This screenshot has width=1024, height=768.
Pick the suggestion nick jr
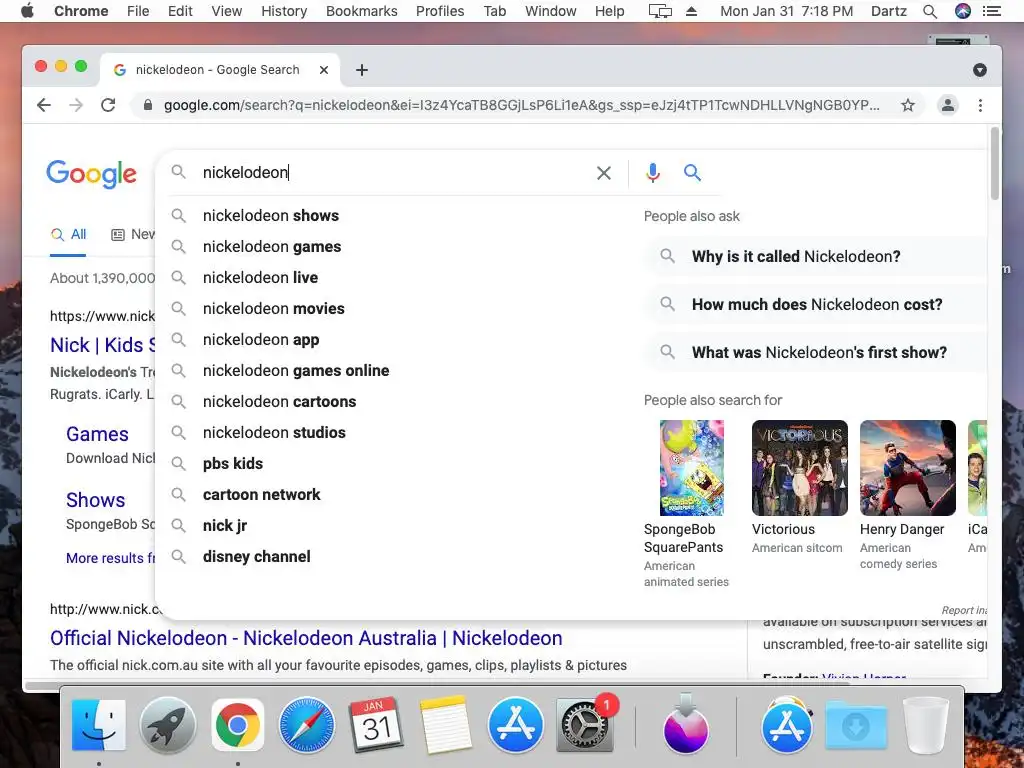(x=225, y=526)
